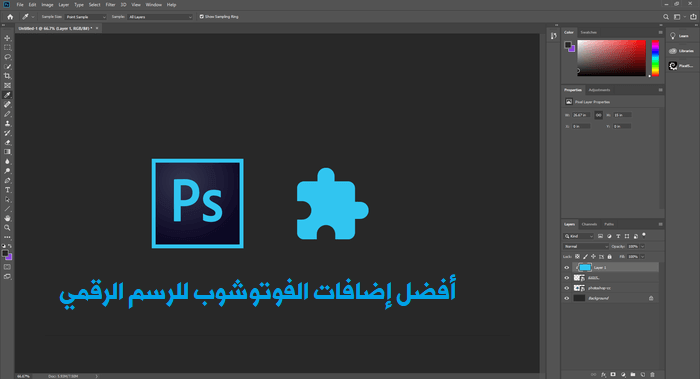Open the Layers panel menu
The height and width of the screenshot is (379, 700).
click(660, 224)
